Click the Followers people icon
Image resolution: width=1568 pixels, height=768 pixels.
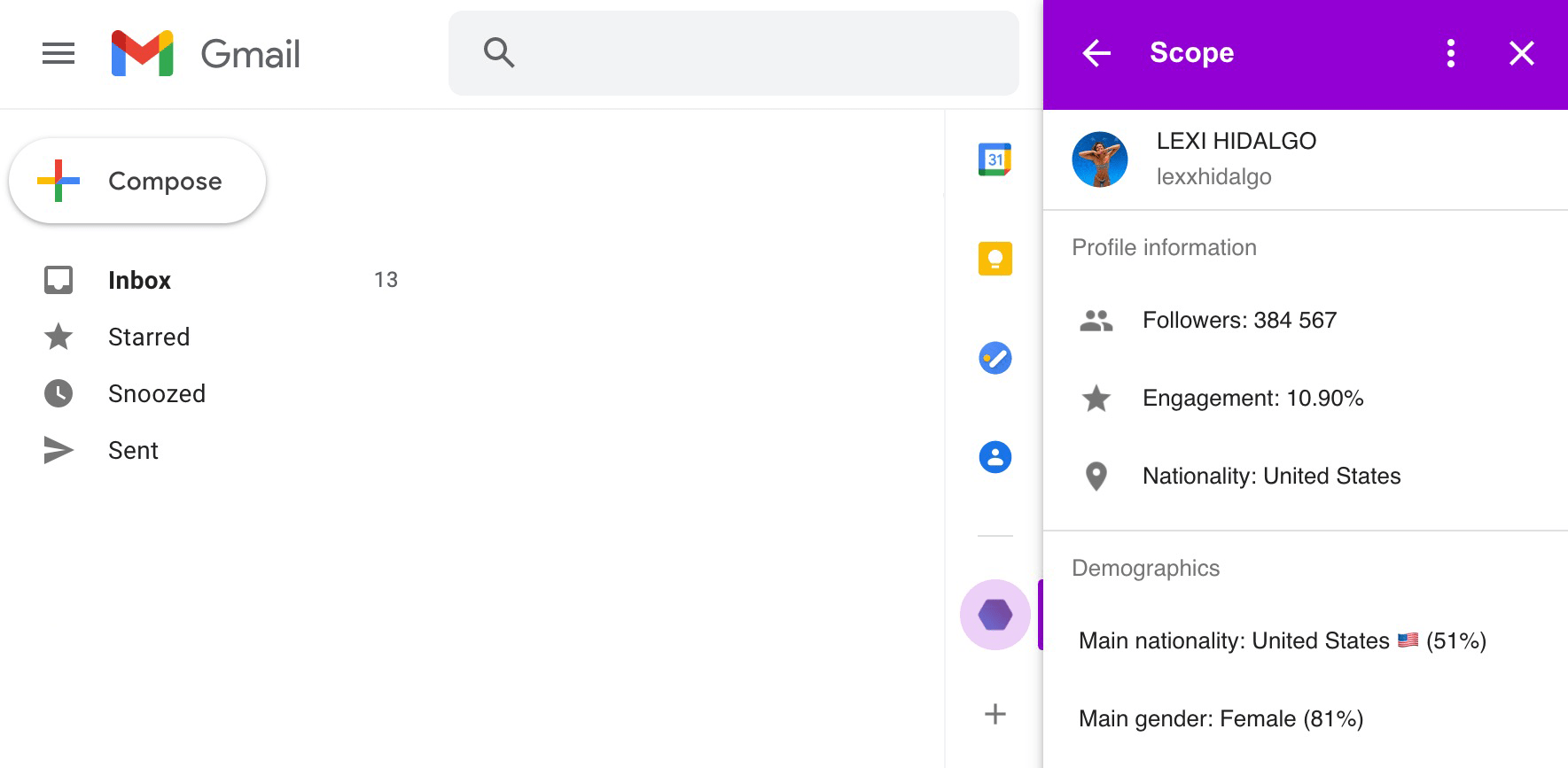coord(1096,321)
